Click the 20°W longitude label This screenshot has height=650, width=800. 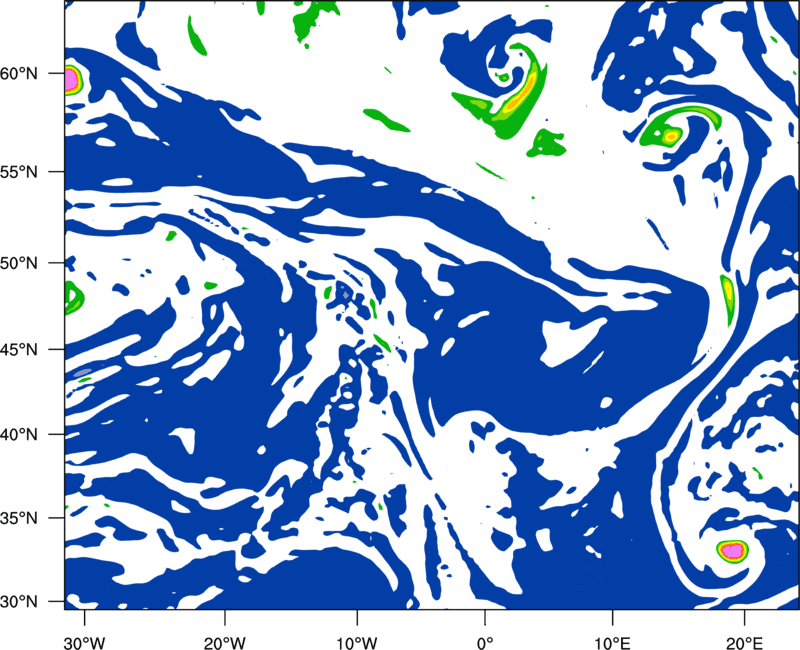pyautogui.click(x=224, y=643)
